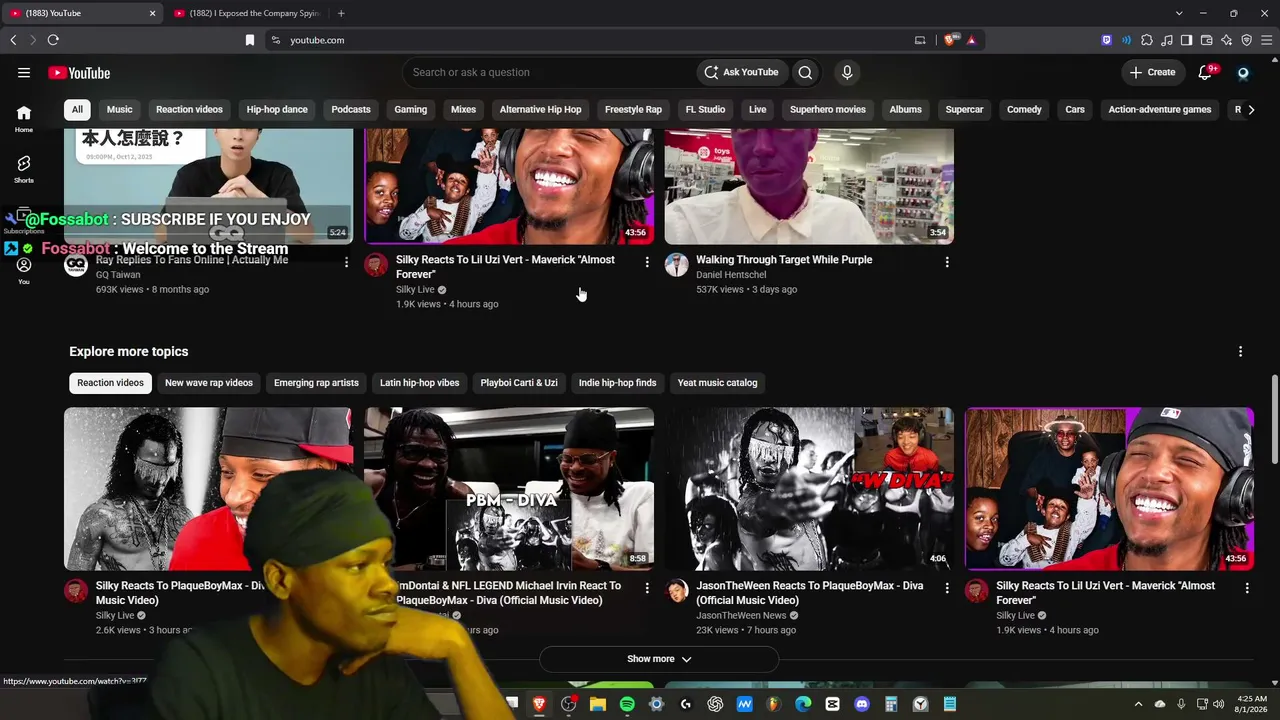The image size is (1280, 720).
Task: Switch to the "I Exposed the Company" tab
Action: point(248,13)
